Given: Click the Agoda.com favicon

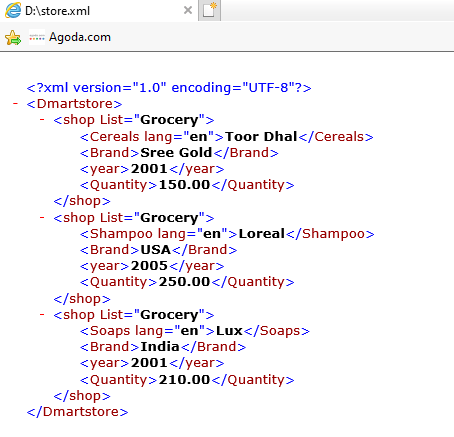Looking at the screenshot, I should click(x=36, y=37).
